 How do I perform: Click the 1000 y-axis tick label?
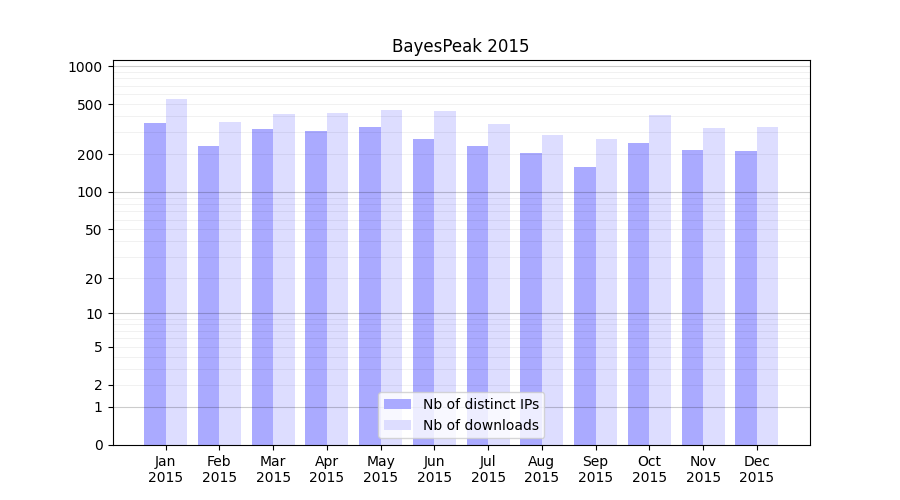click(x=85, y=67)
